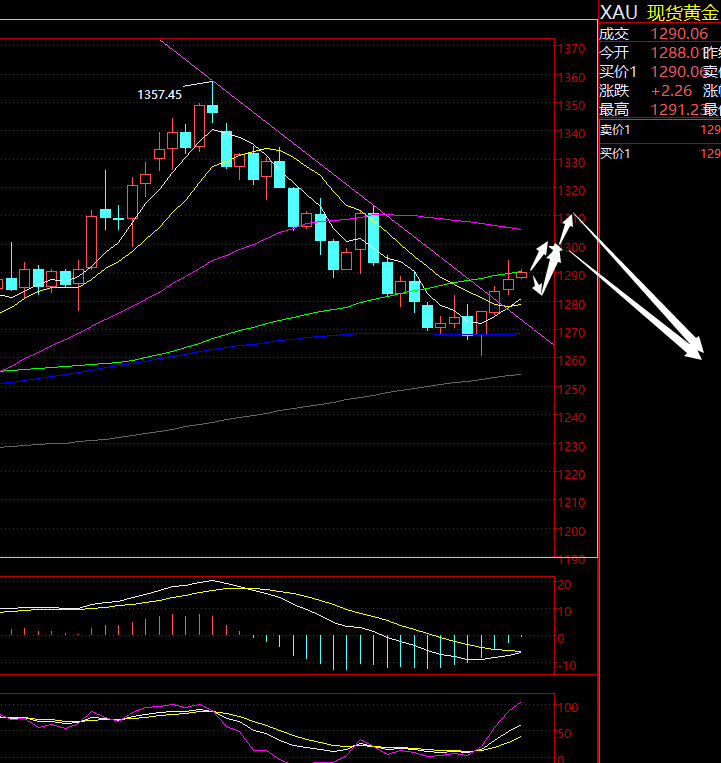Viewport: 721px width, 763px height.
Task: Click the 50 level on oscillator axis
Action: (564, 734)
